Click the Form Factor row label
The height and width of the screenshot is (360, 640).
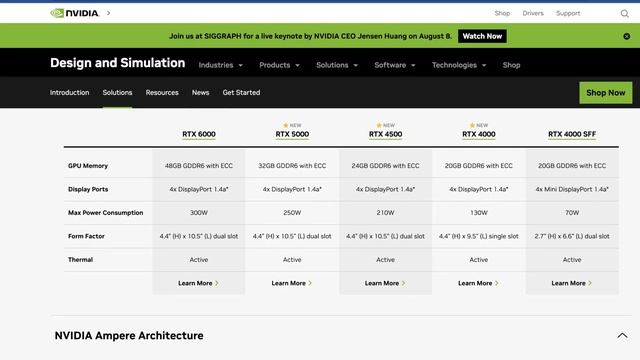86,236
